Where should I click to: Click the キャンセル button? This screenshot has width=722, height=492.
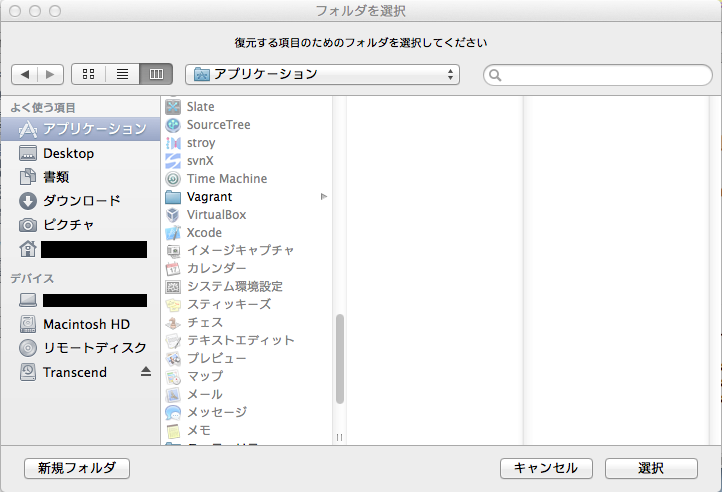click(546, 469)
